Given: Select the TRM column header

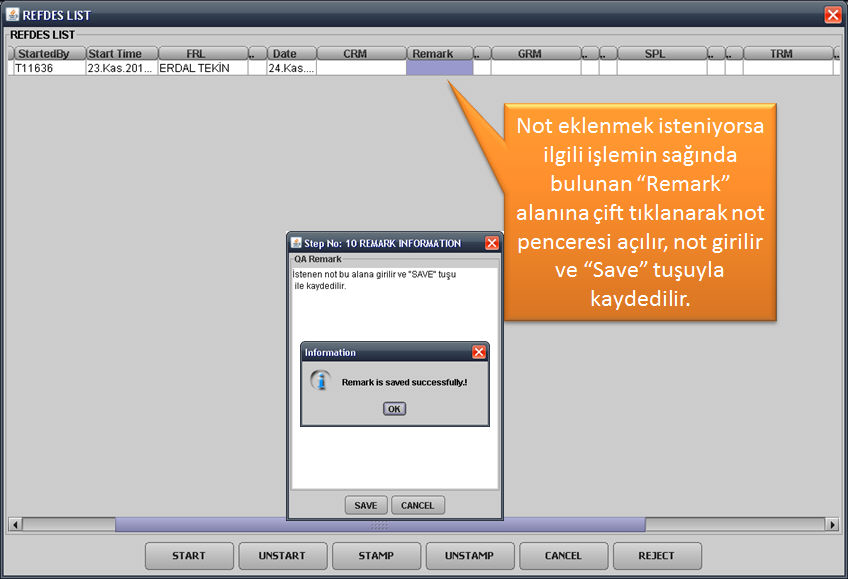Looking at the screenshot, I should pyautogui.click(x=788, y=54).
